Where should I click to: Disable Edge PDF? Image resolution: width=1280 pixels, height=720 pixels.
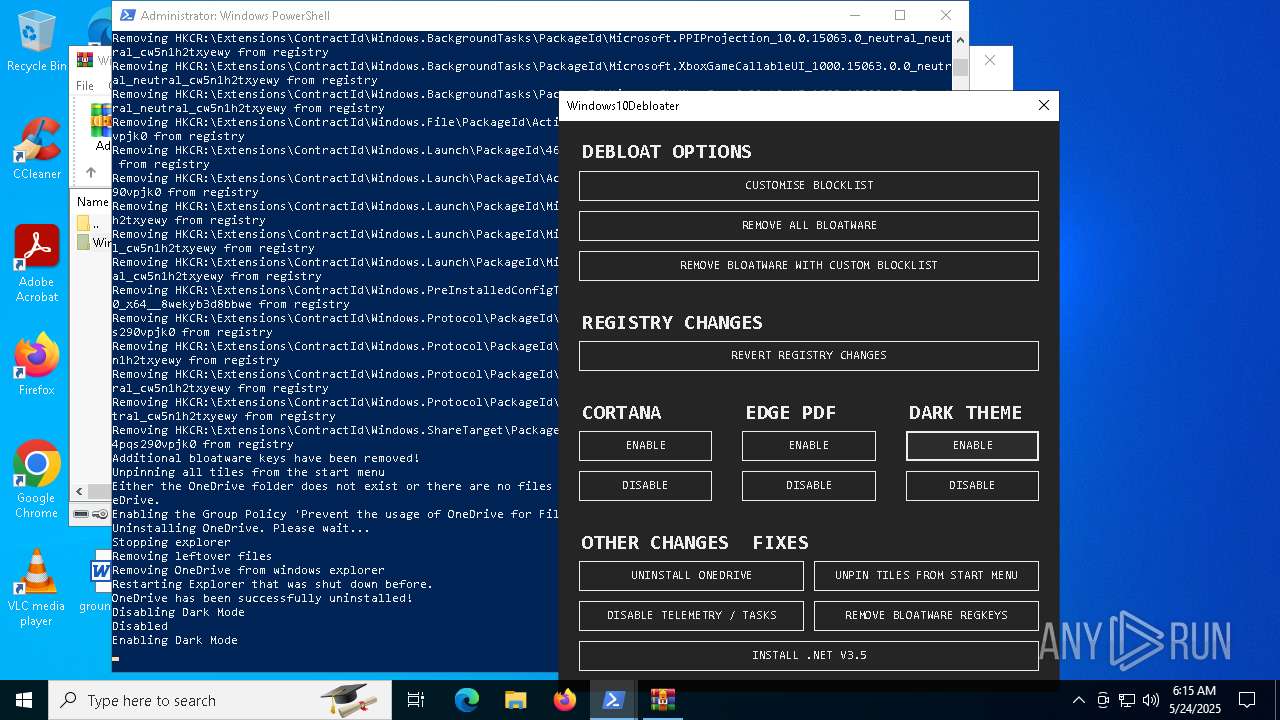click(809, 486)
